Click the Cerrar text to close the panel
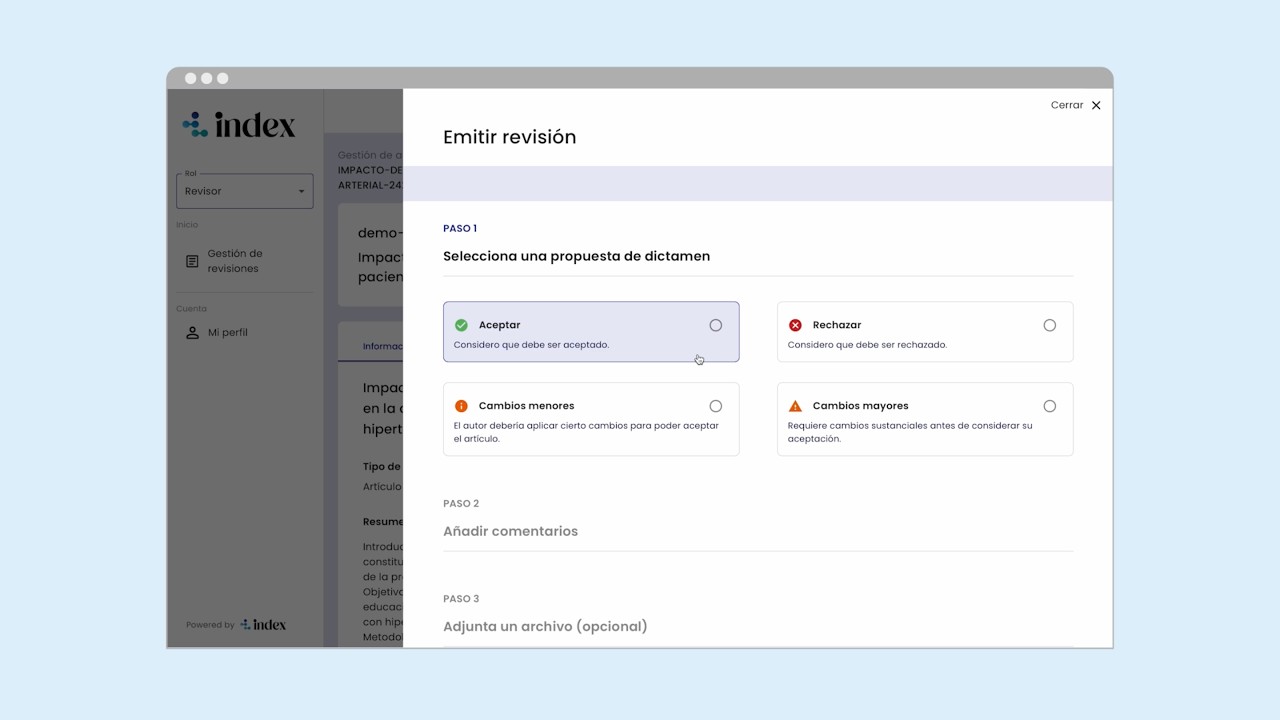 (1067, 105)
